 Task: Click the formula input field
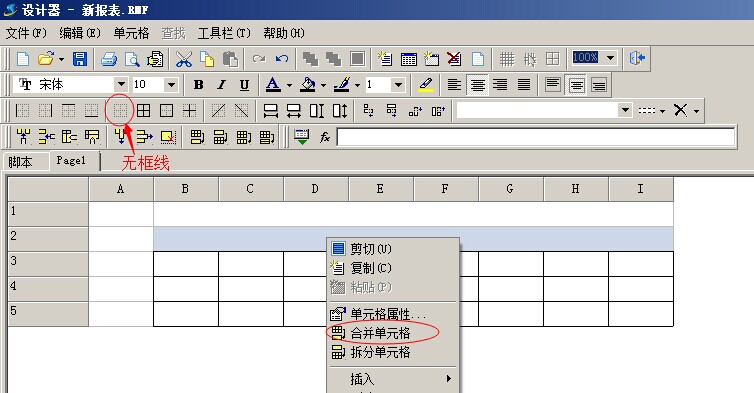point(536,138)
